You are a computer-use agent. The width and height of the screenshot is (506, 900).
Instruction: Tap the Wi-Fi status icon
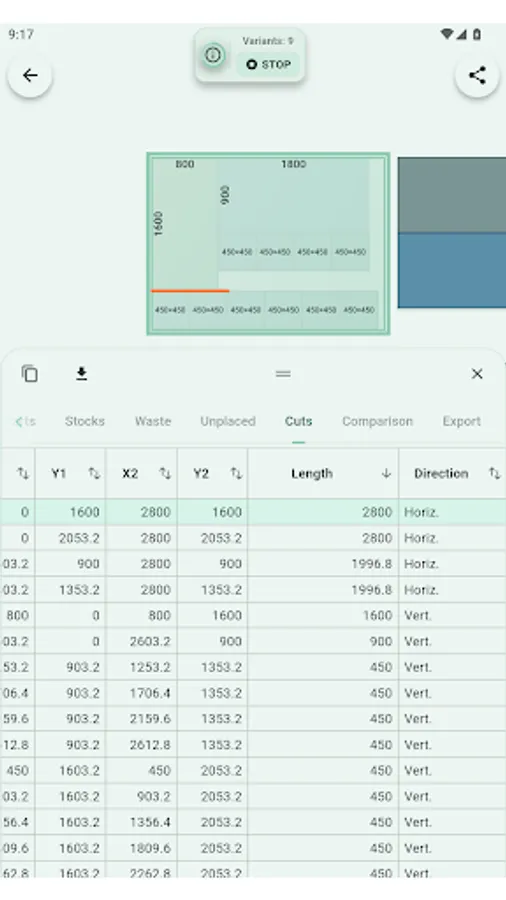(446, 34)
